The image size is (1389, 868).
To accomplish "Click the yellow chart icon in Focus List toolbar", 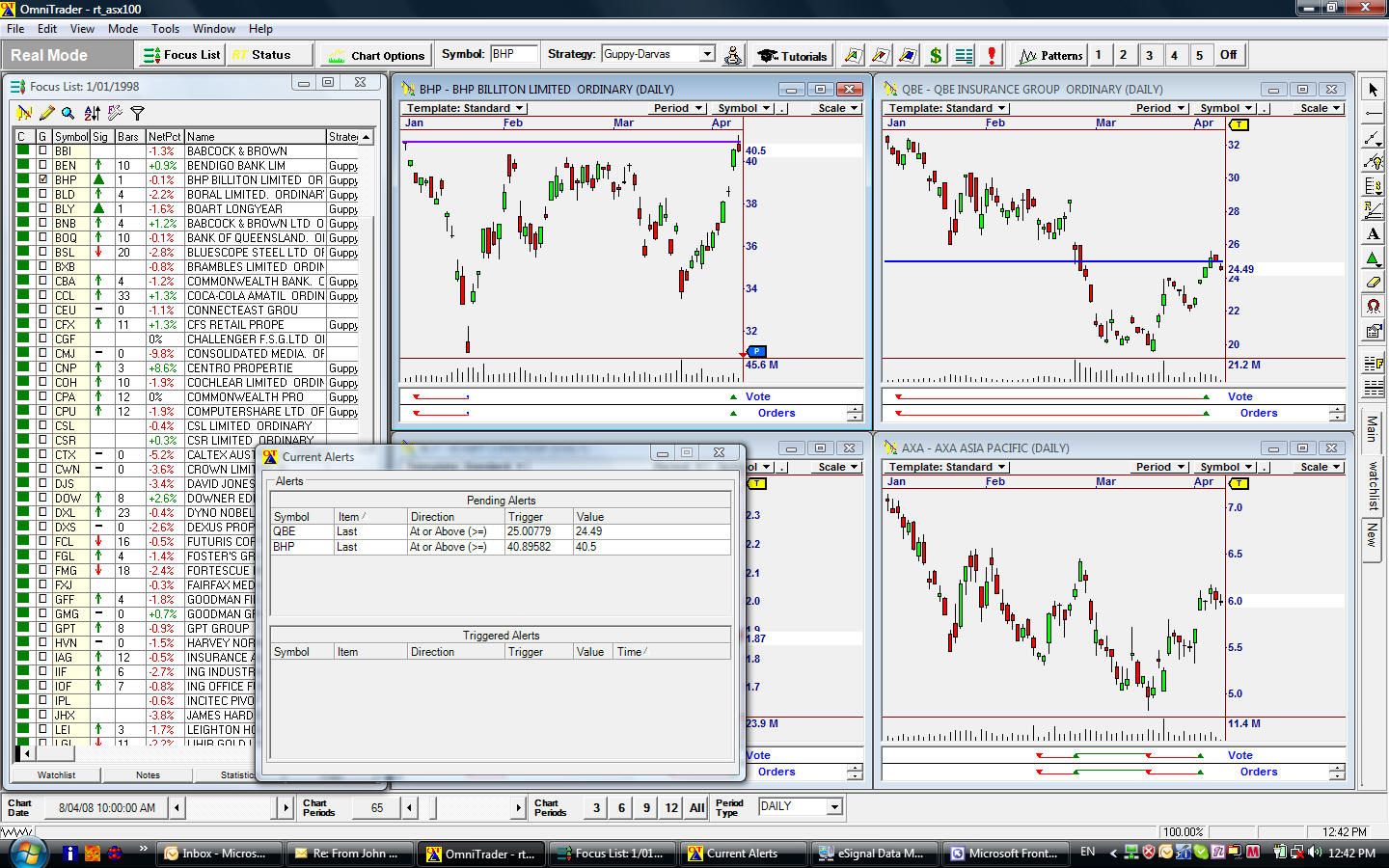I will (x=24, y=113).
